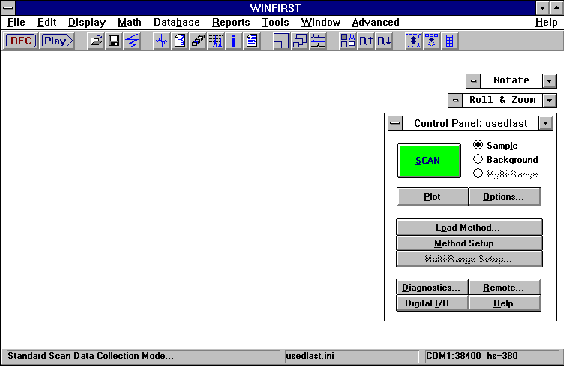The width and height of the screenshot is (564, 366).
Task: Open the Reports menu
Action: [231, 22]
